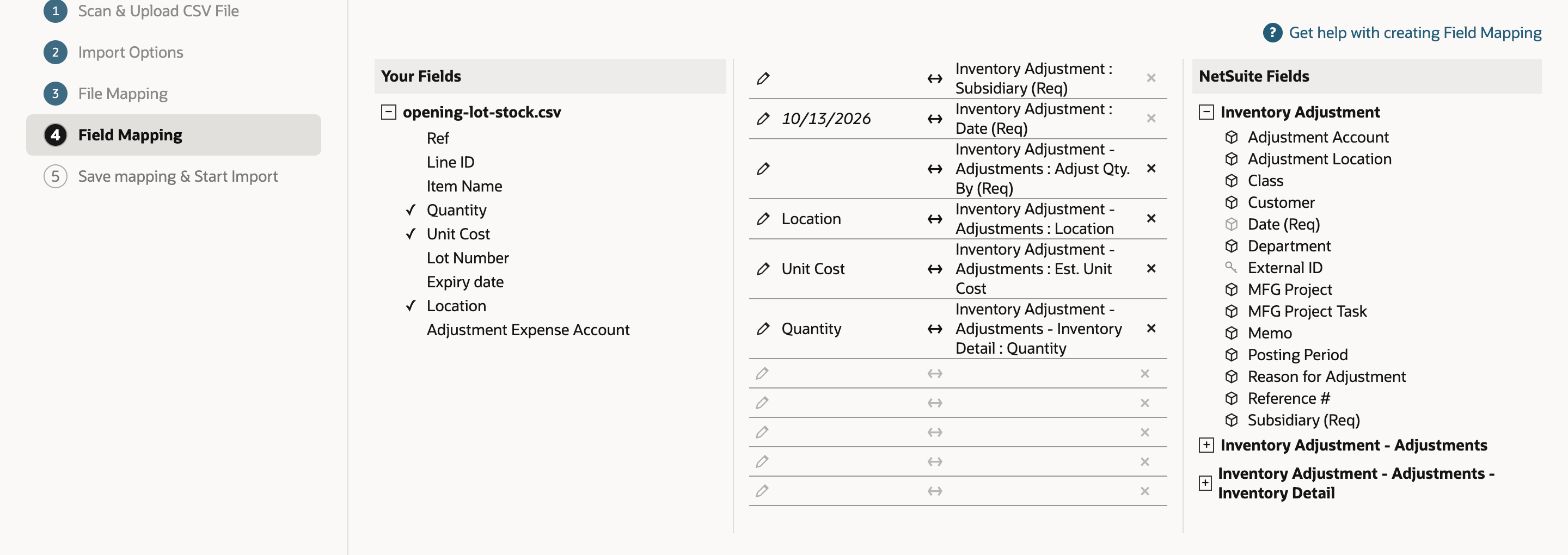Select the Line ID field
Screen dimensions: 1568x555
[450, 163]
